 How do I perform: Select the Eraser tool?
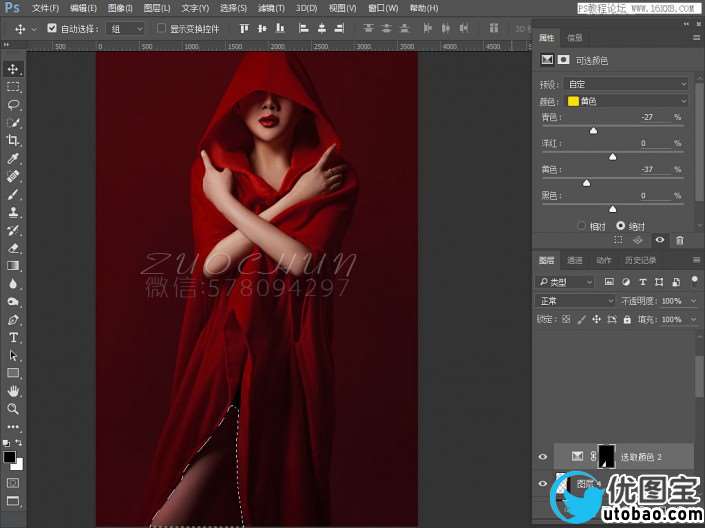tap(13, 248)
